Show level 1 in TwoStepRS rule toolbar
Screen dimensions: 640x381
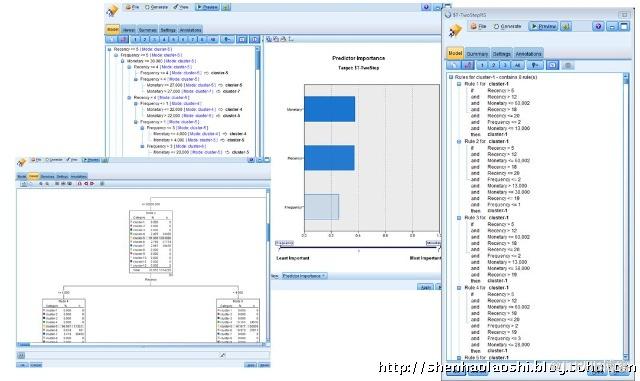click(x=482, y=65)
